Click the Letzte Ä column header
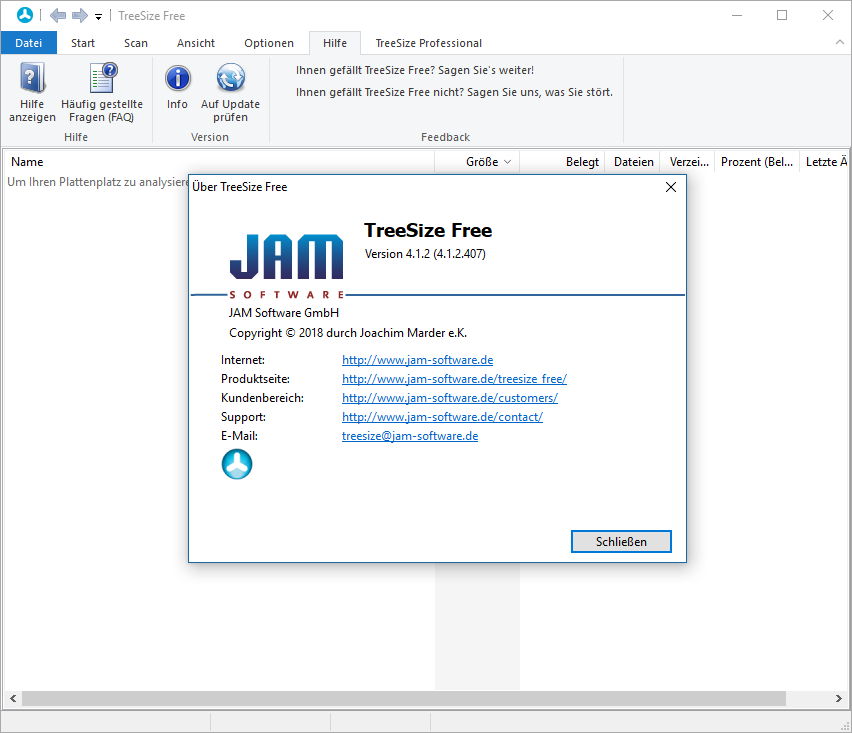The height and width of the screenshot is (733, 852). point(825,162)
